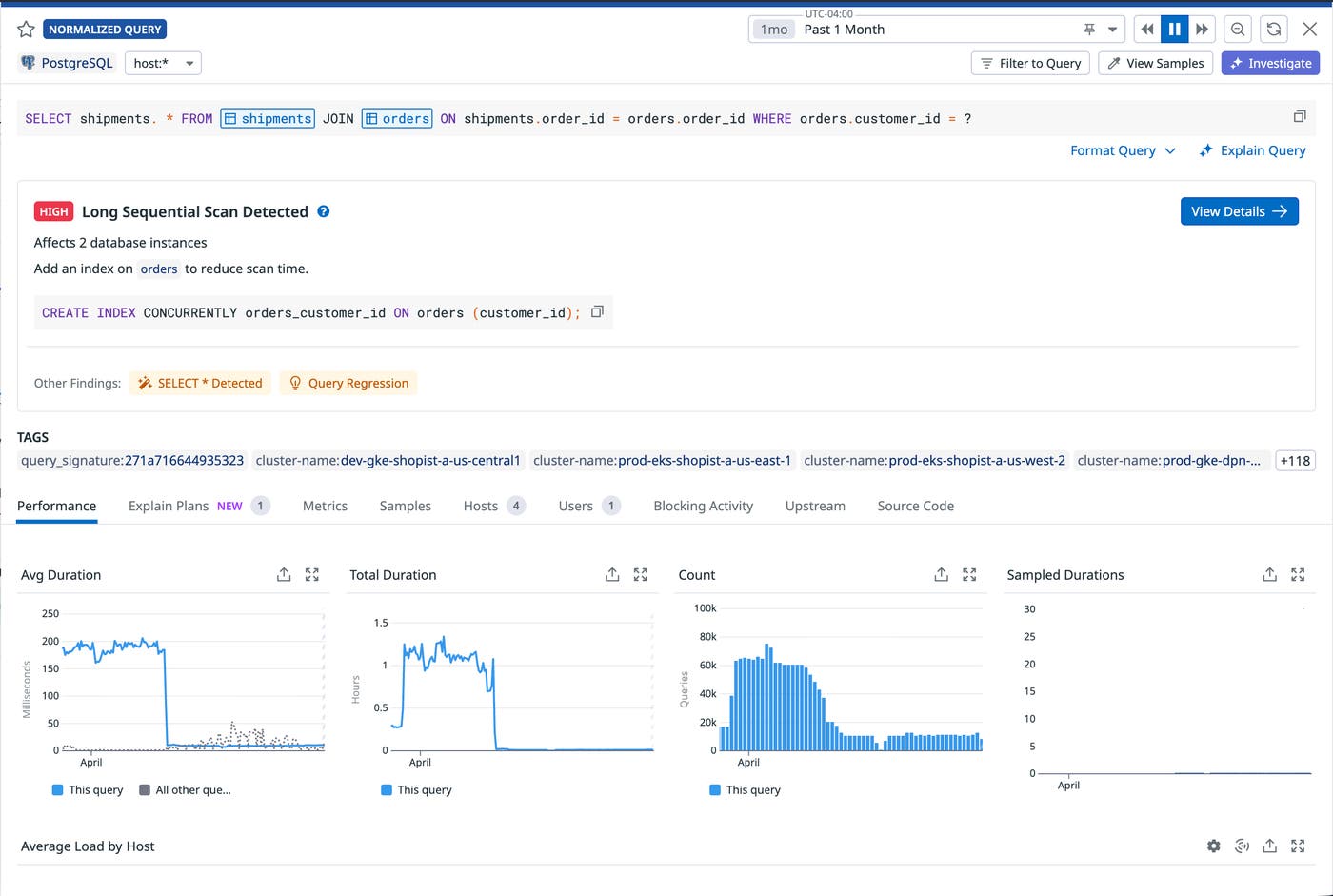Export the Sampled Durations graph

point(1269,574)
